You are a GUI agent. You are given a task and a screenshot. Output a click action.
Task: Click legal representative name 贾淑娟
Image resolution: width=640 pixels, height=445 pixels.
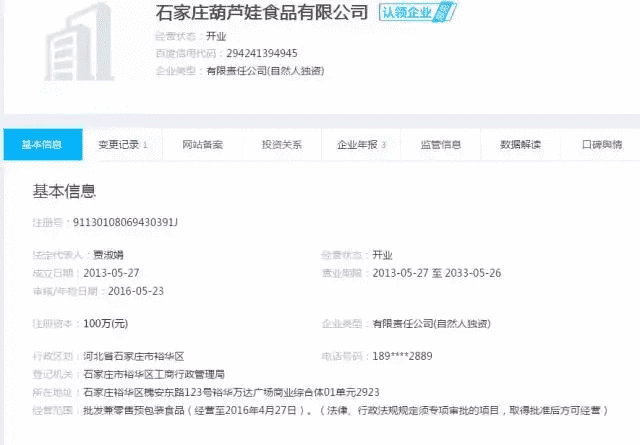108,255
